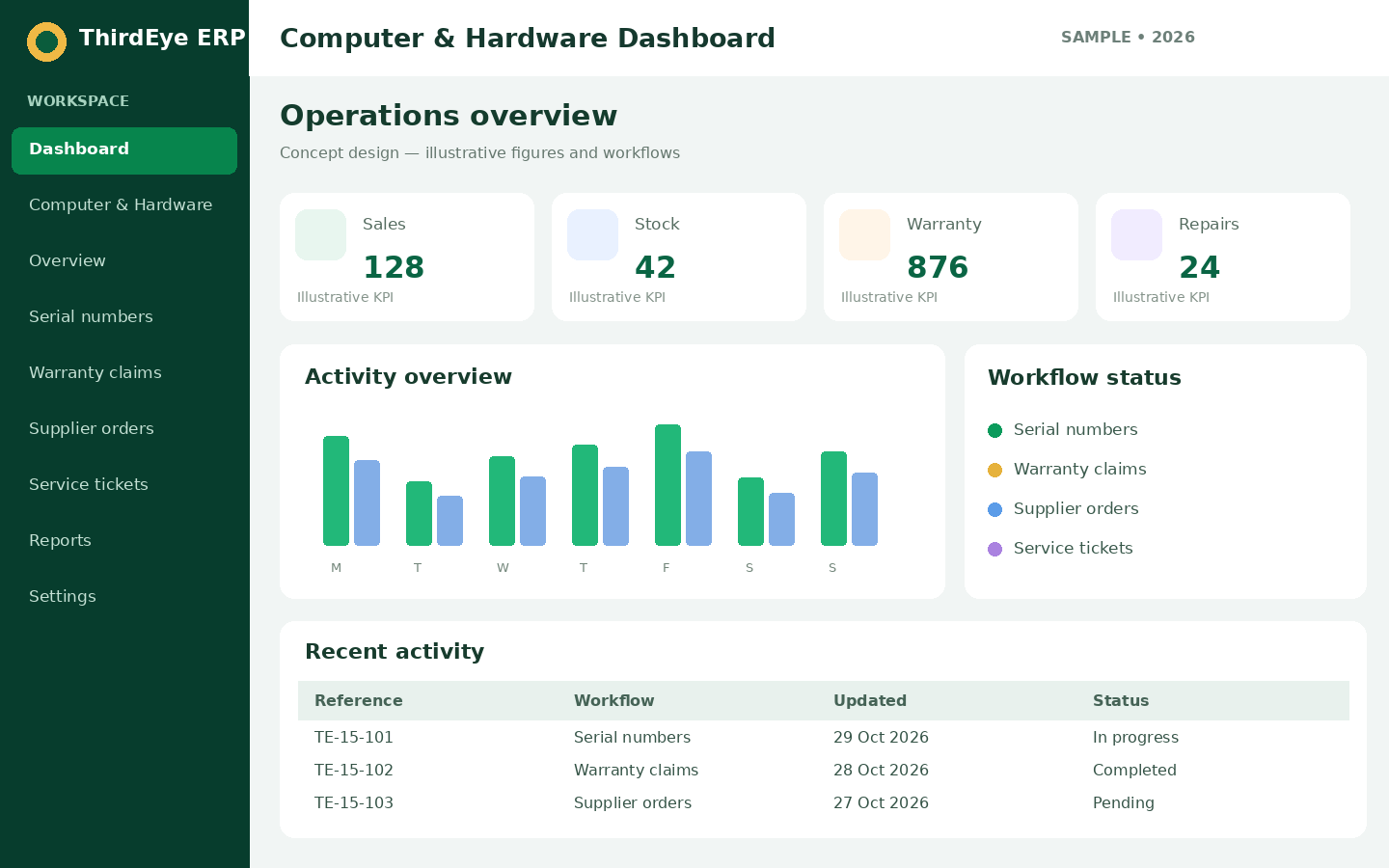Click the In progress status cell

(x=1135, y=737)
